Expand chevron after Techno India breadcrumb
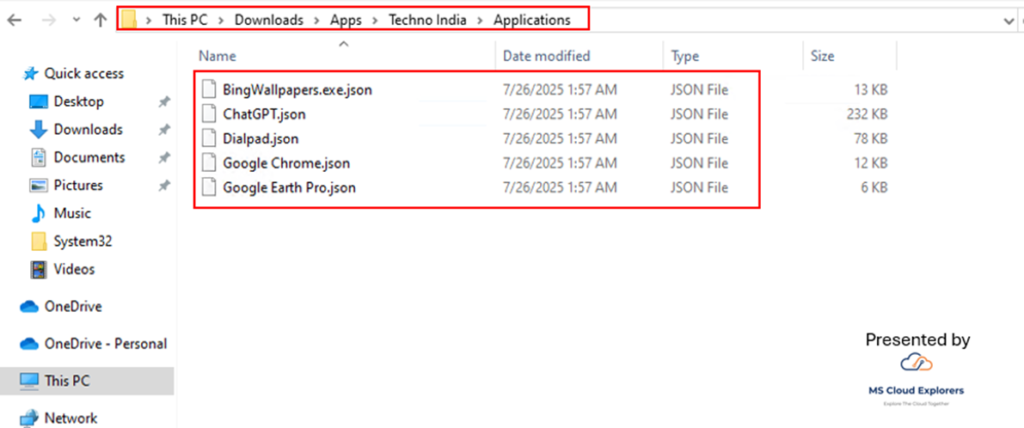 coord(480,20)
